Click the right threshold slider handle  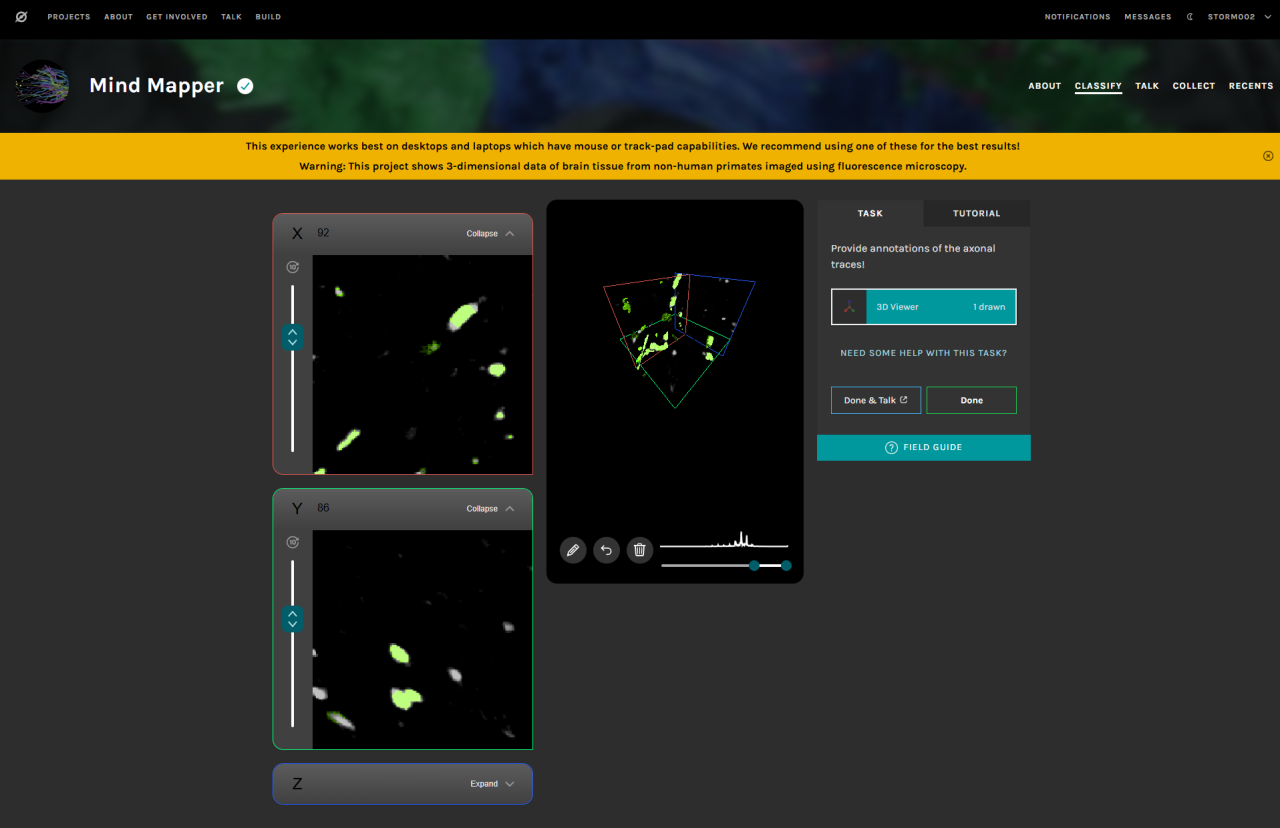(x=786, y=566)
